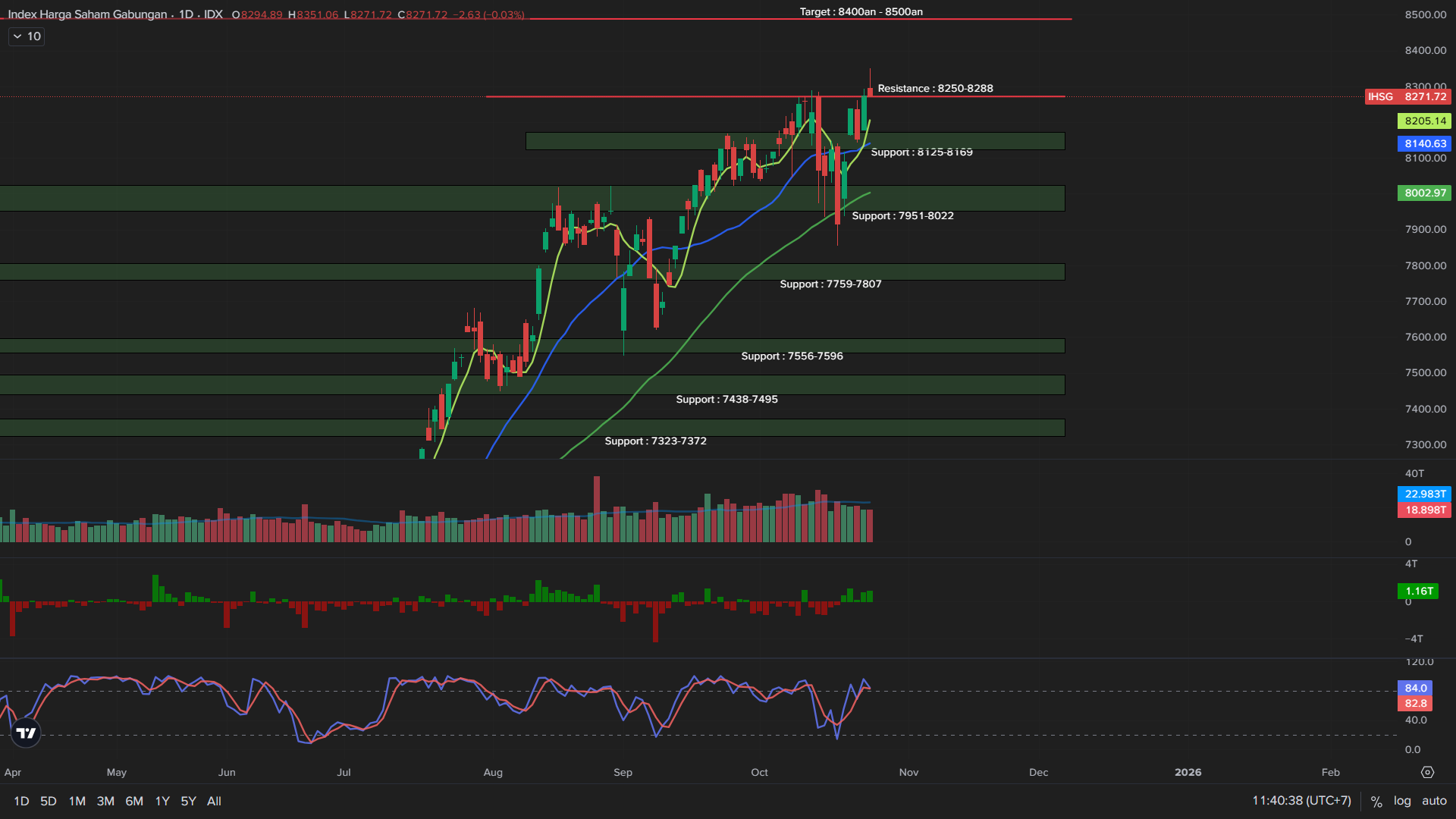Screen dimensions: 1456x819
Task: Toggle logarithmic scale with log
Action: click(1402, 801)
